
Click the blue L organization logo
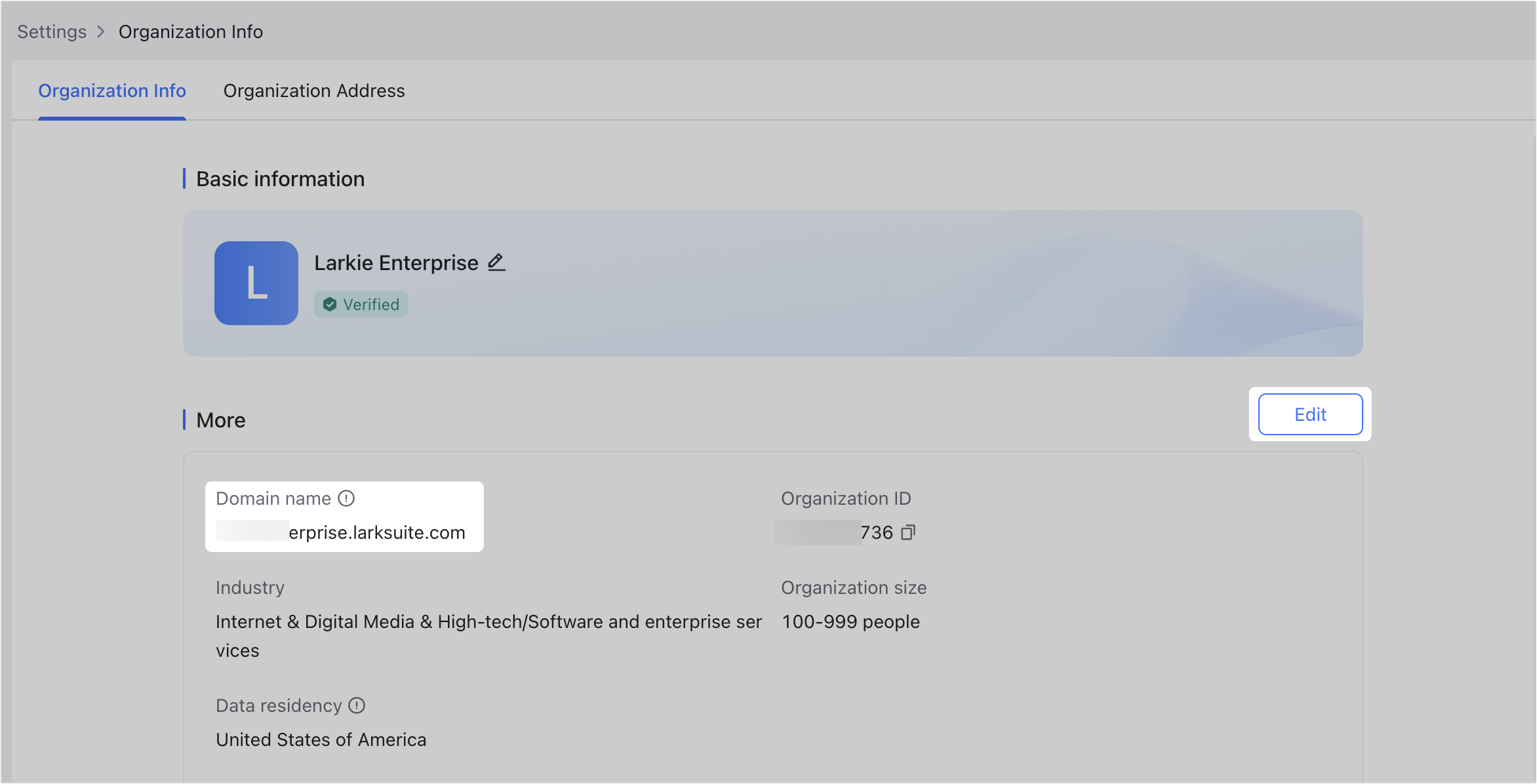point(256,283)
